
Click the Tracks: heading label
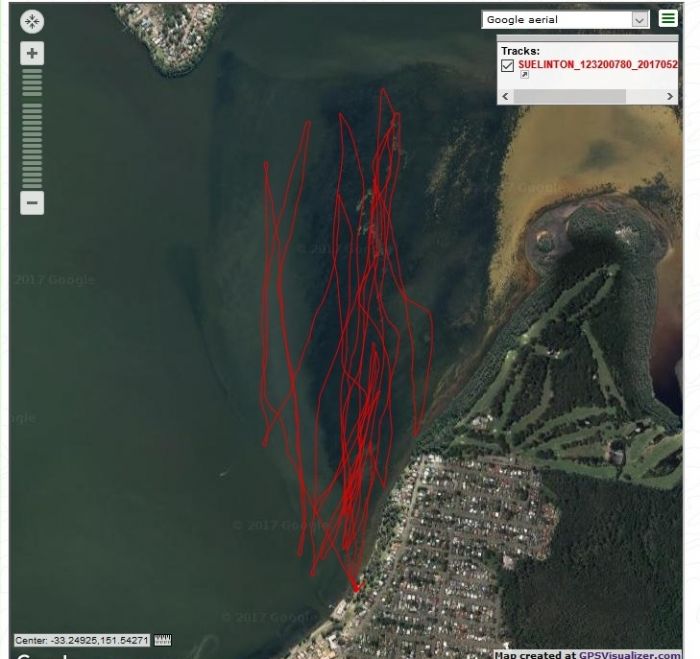coord(520,50)
